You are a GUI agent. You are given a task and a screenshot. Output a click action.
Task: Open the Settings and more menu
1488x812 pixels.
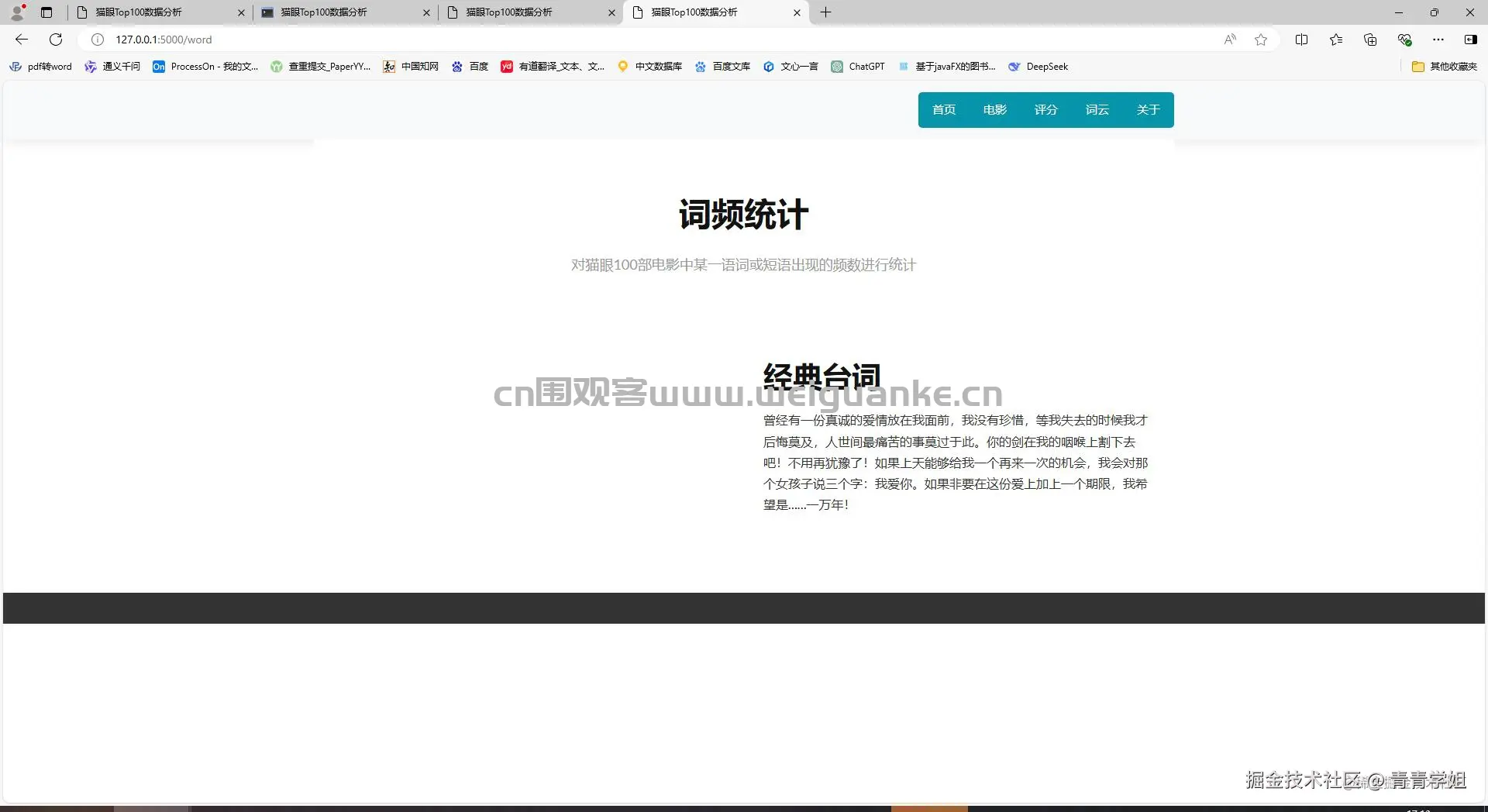coord(1438,40)
